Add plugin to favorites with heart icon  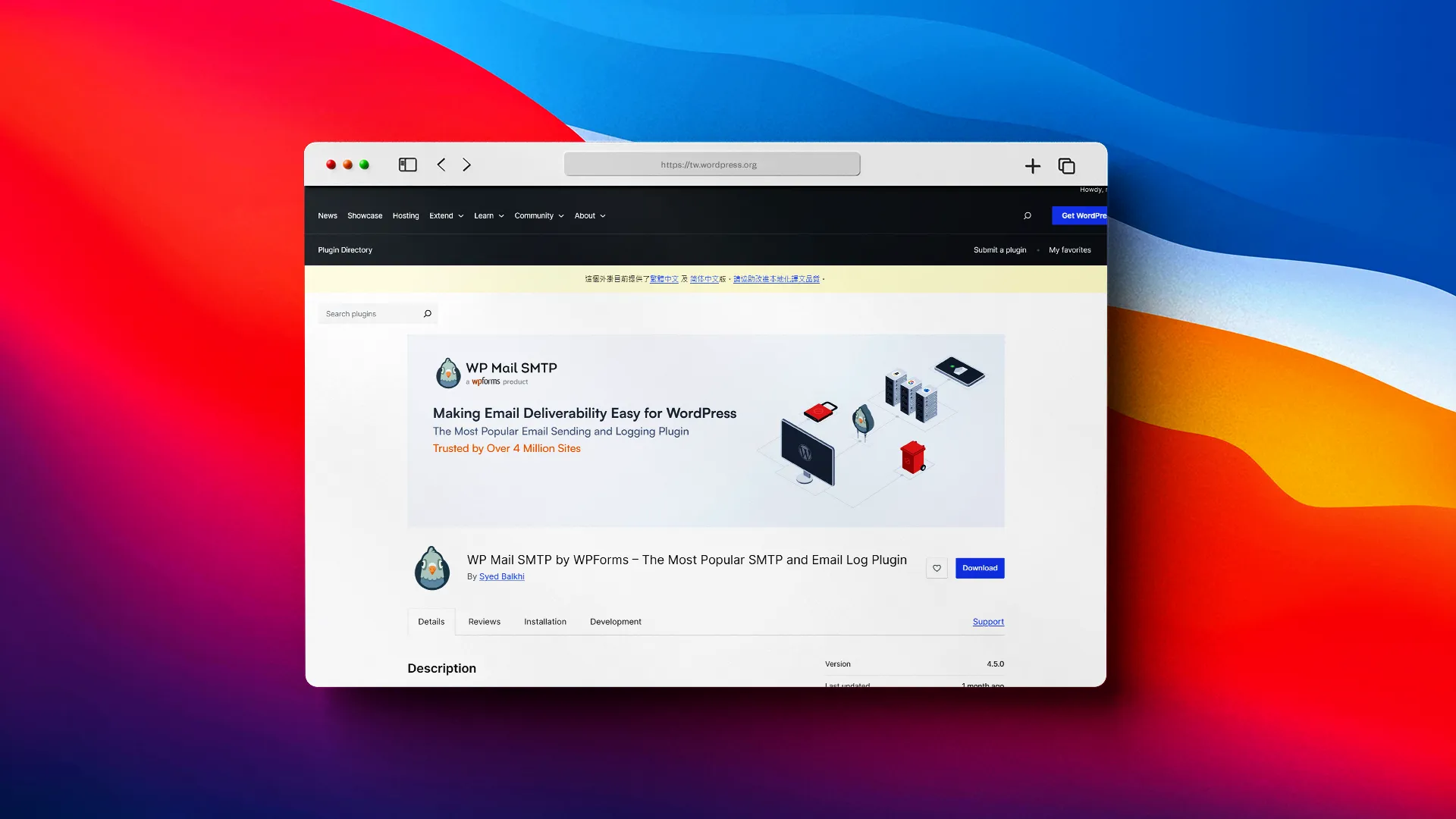[x=937, y=568]
